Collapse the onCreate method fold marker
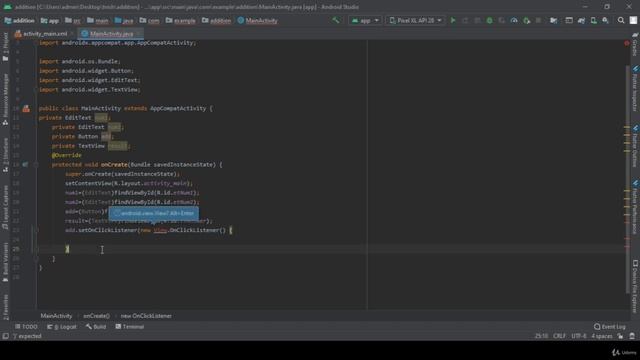The width and height of the screenshot is (640, 360). [x=36, y=164]
